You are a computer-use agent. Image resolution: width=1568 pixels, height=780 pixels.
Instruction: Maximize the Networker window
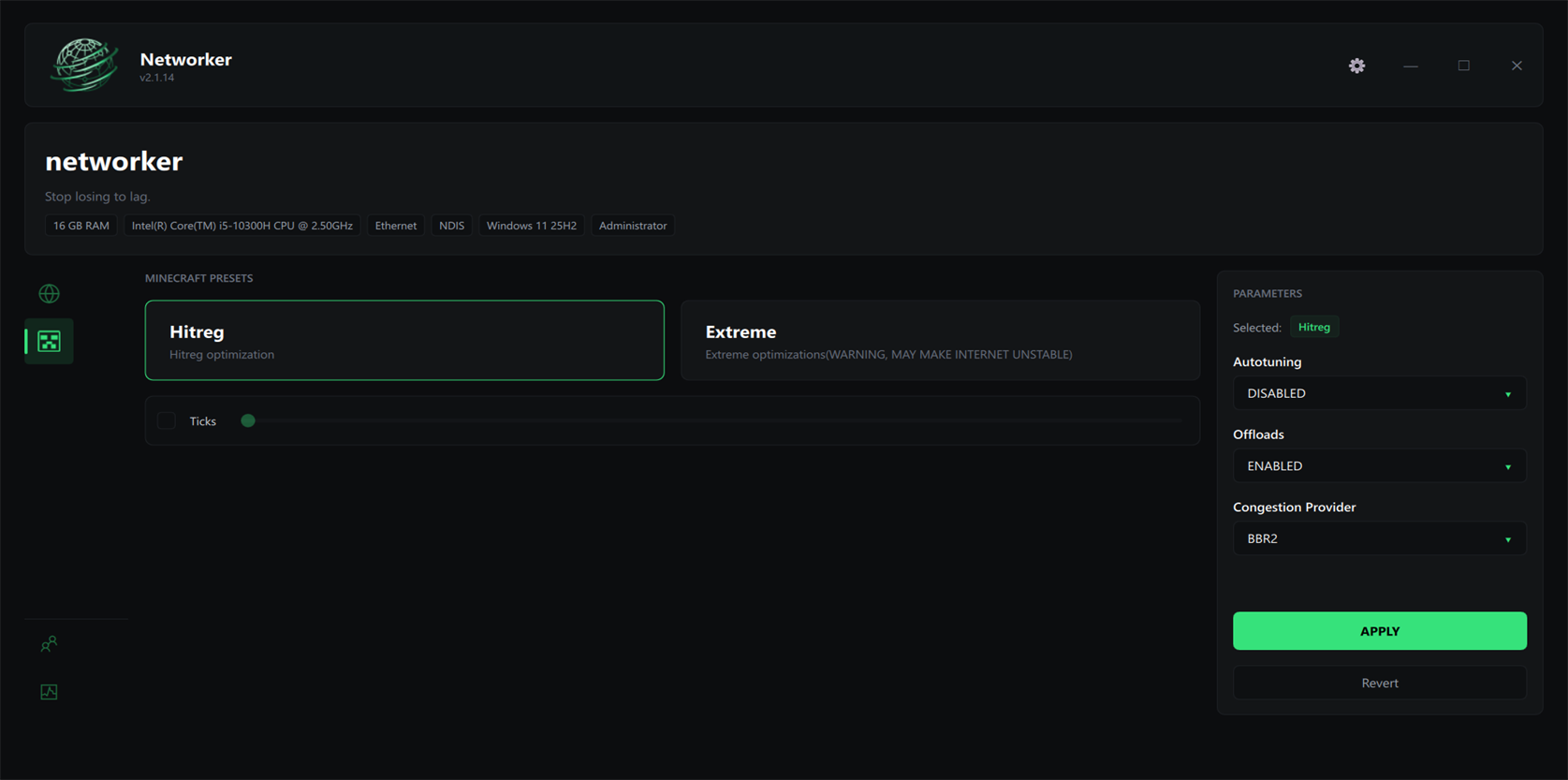pos(1463,66)
